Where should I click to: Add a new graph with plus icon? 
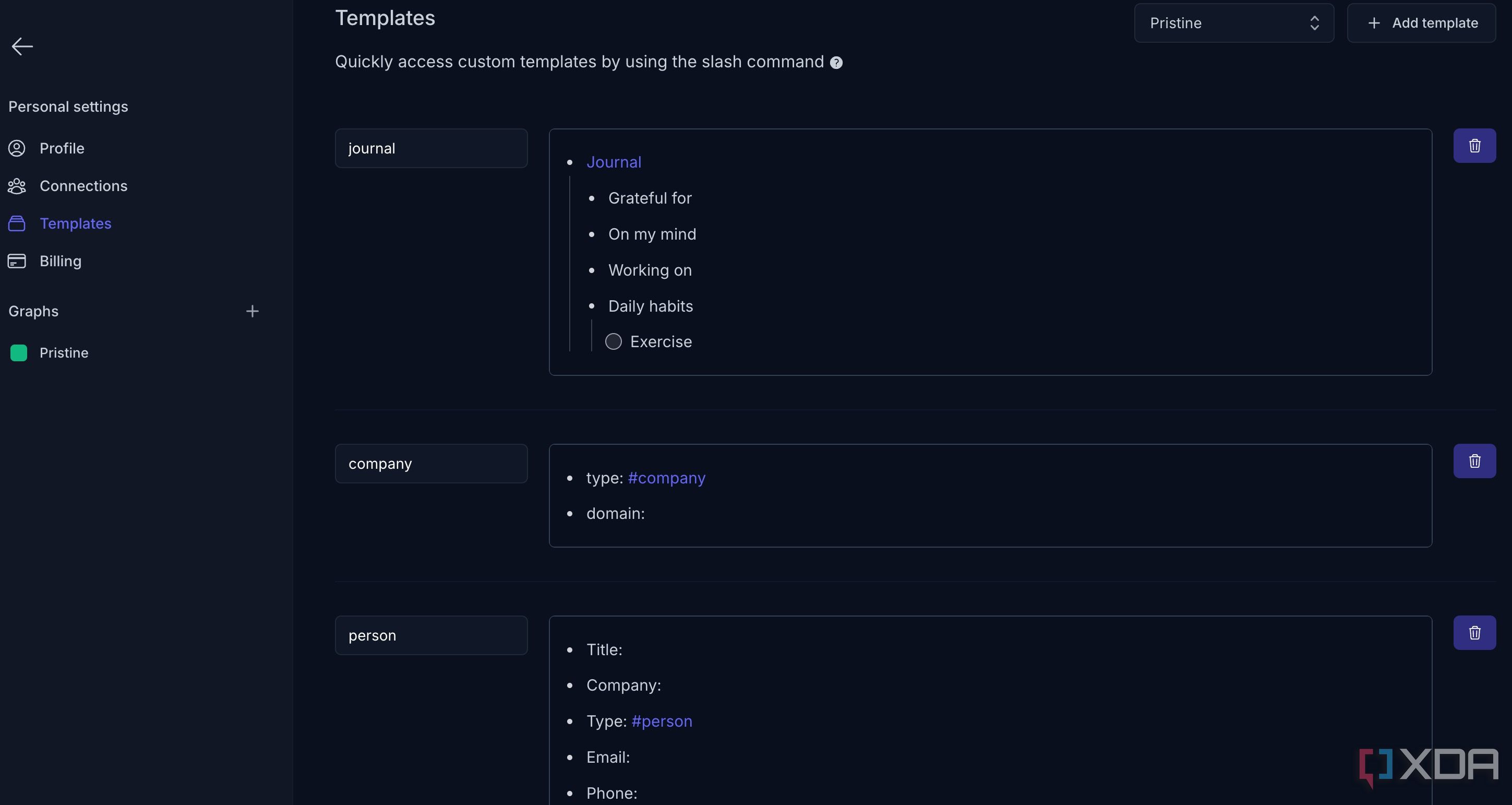point(253,311)
